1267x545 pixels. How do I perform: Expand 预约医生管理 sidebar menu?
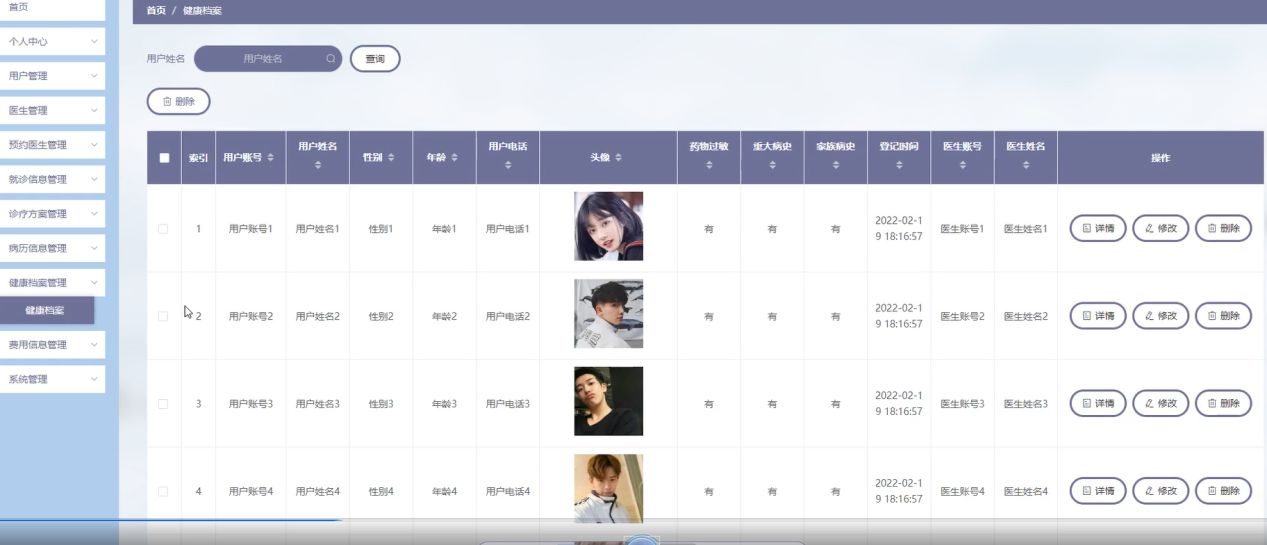pos(52,145)
